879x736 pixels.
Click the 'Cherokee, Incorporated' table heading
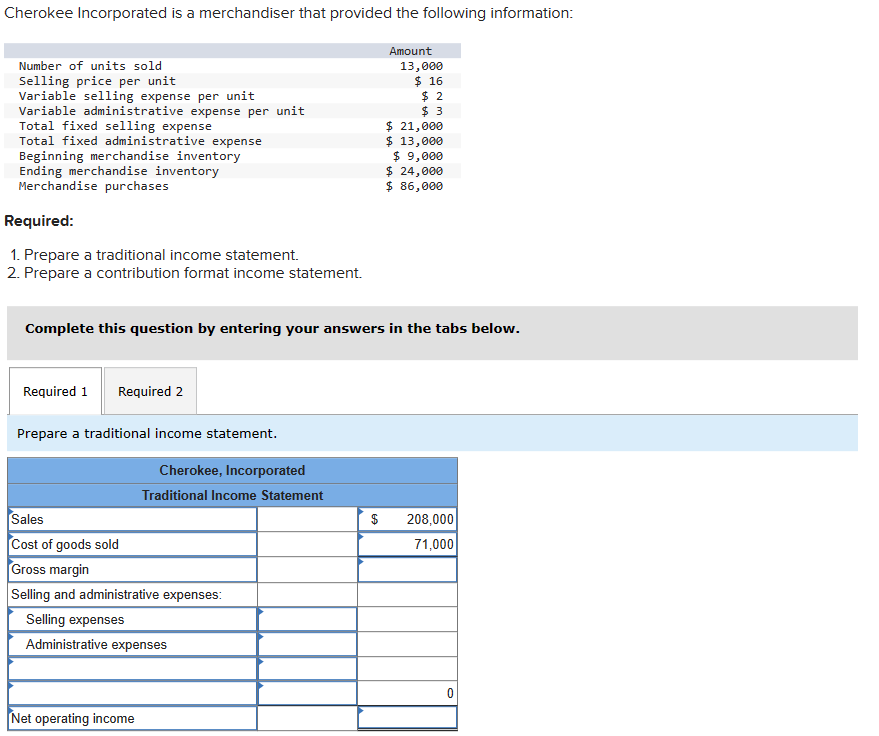[233, 470]
